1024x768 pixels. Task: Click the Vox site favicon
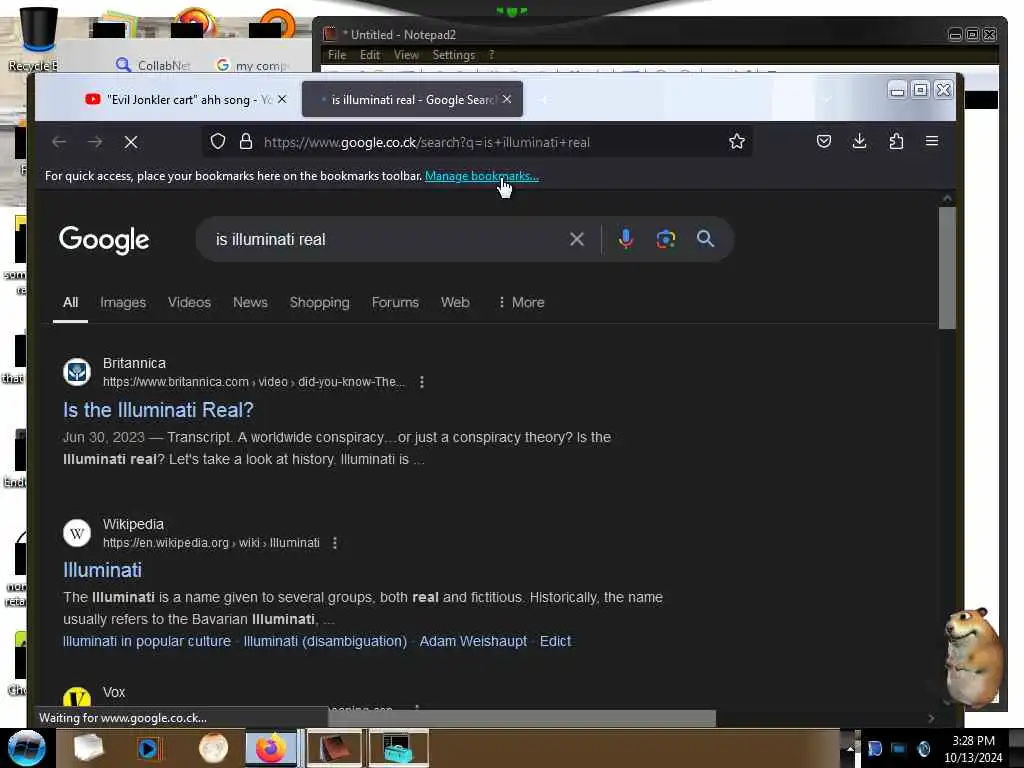77,697
